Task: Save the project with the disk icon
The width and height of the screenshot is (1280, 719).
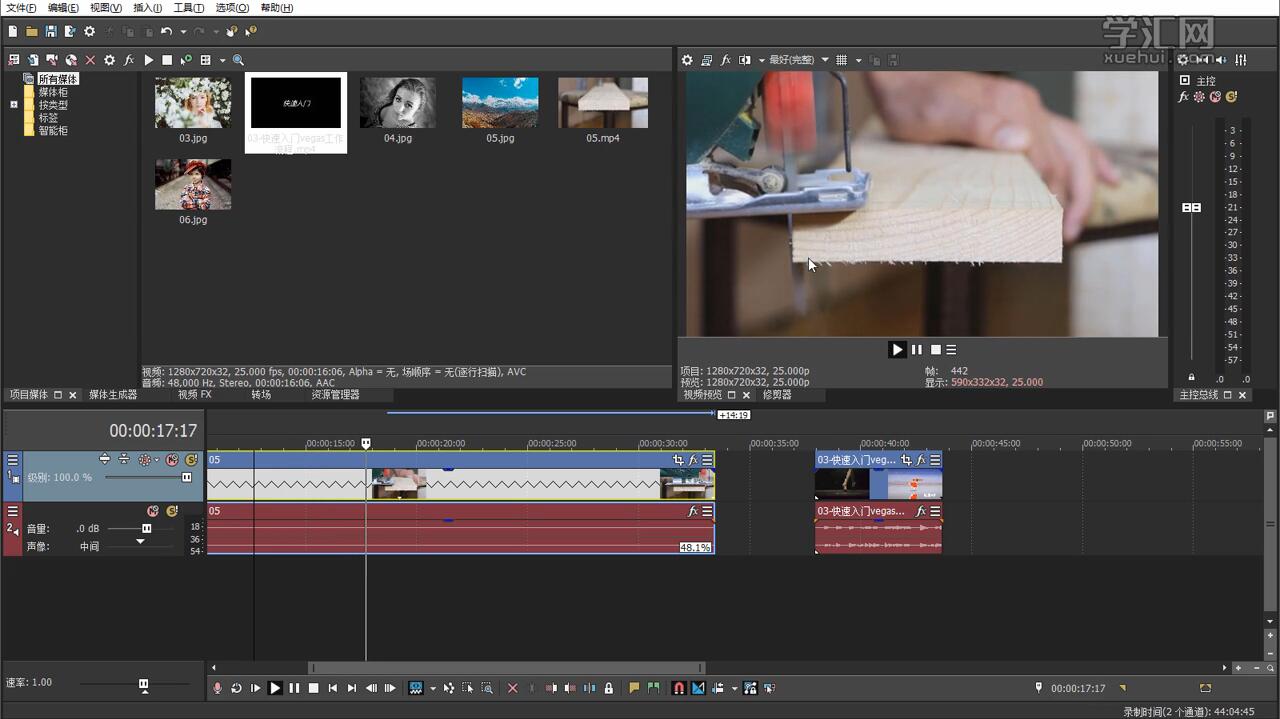Action: 51,32
